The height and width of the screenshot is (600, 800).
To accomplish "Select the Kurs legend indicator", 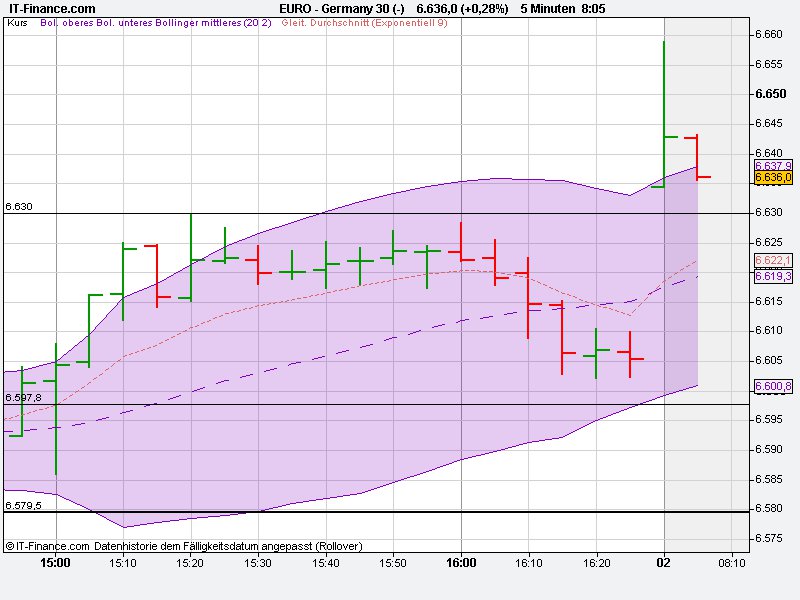I will click(x=18, y=29).
